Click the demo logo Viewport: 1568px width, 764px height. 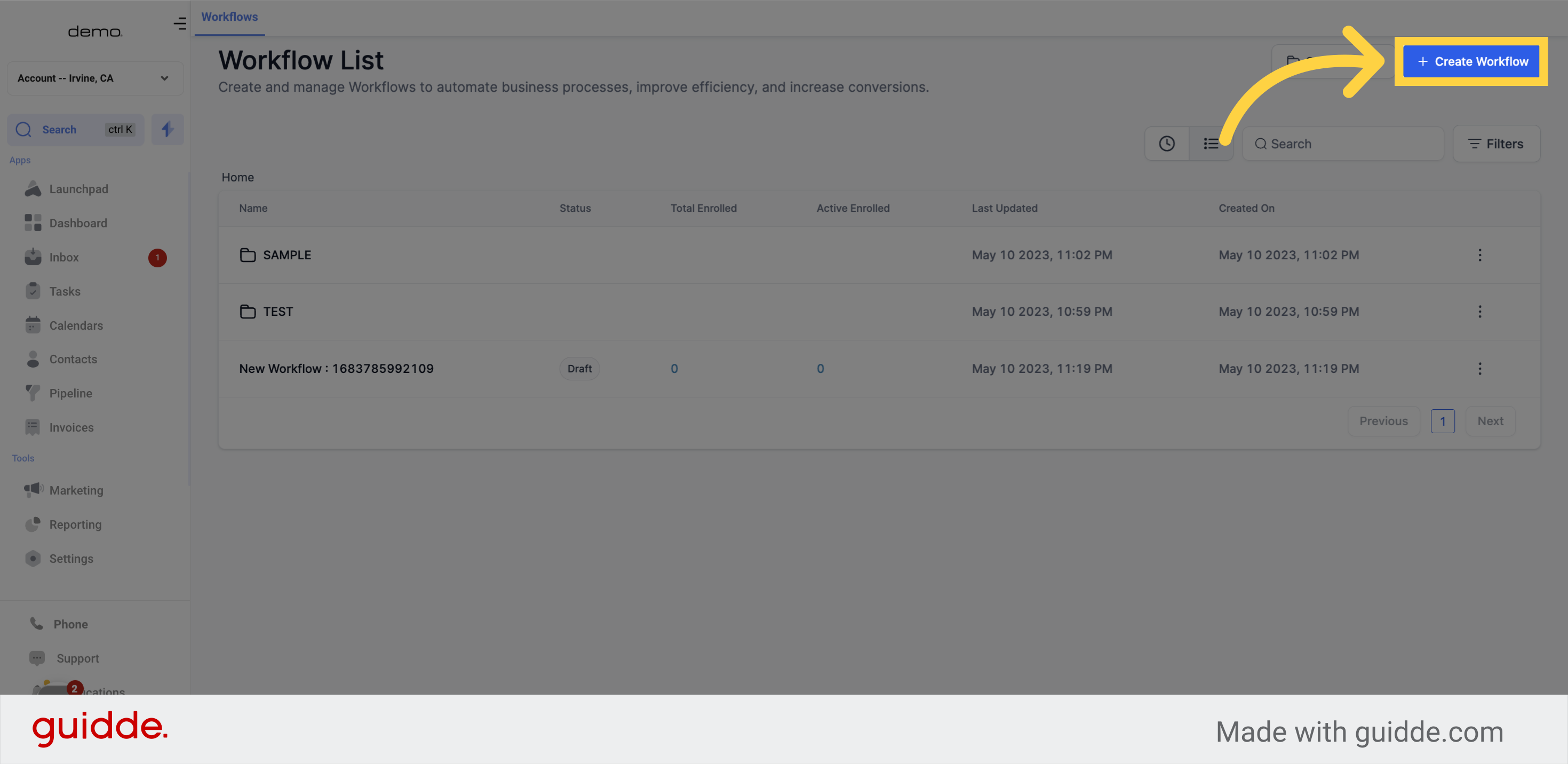pyautogui.click(x=95, y=31)
